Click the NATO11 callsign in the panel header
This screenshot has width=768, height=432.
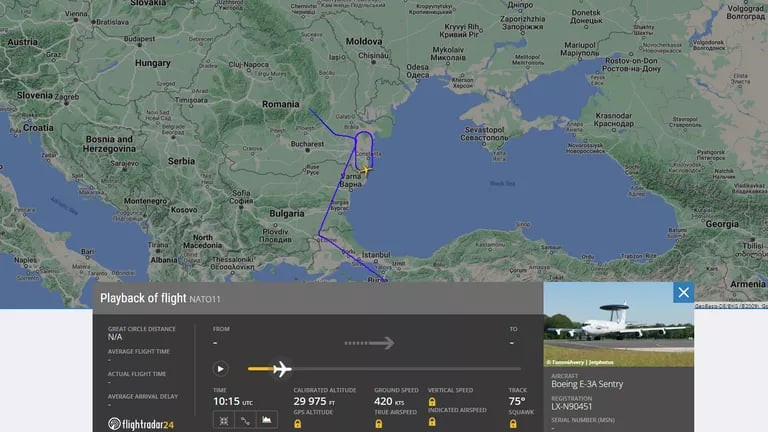[208, 299]
